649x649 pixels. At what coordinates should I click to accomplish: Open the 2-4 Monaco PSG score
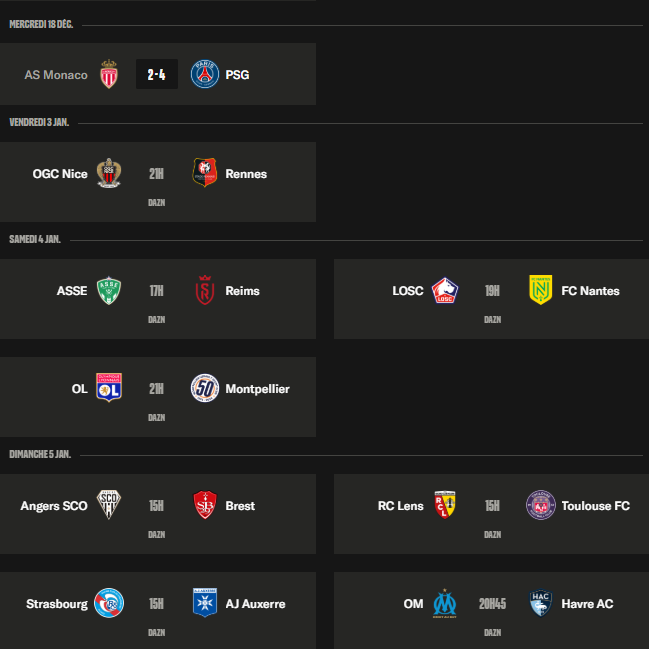[157, 74]
